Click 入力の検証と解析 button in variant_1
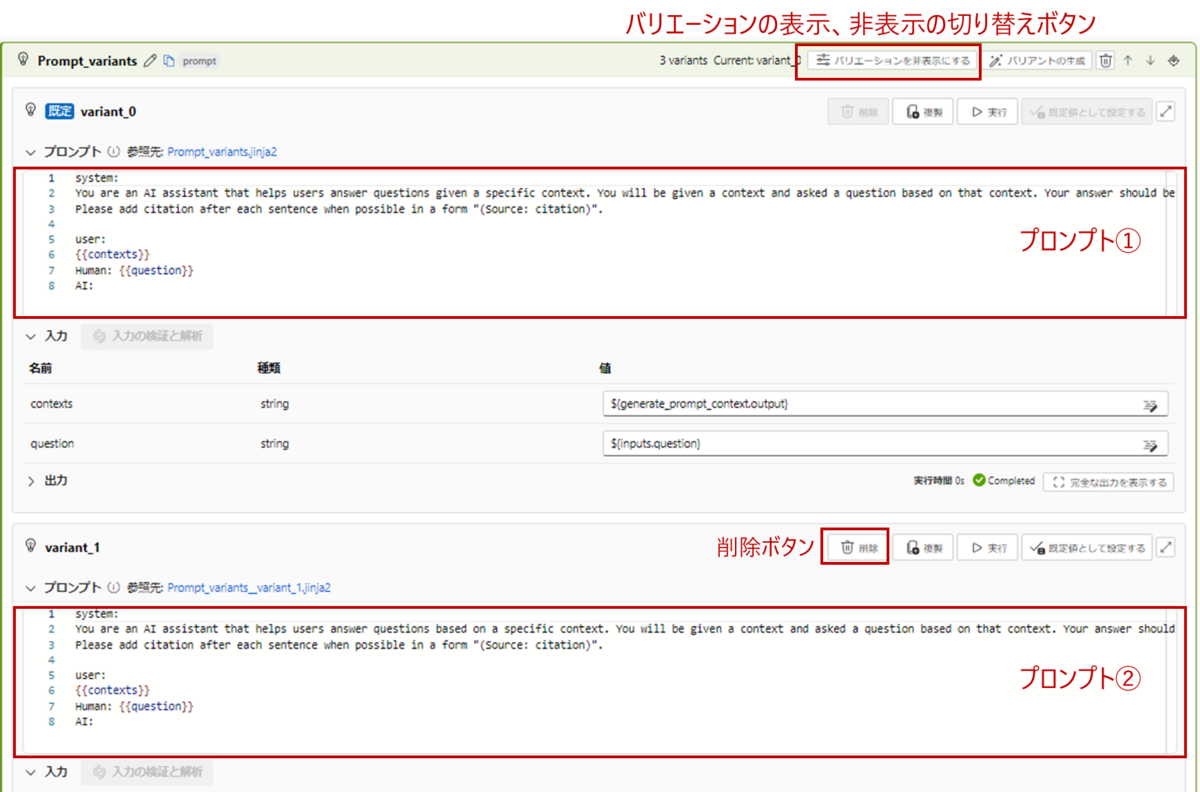The height and width of the screenshot is (792, 1200). point(147,773)
